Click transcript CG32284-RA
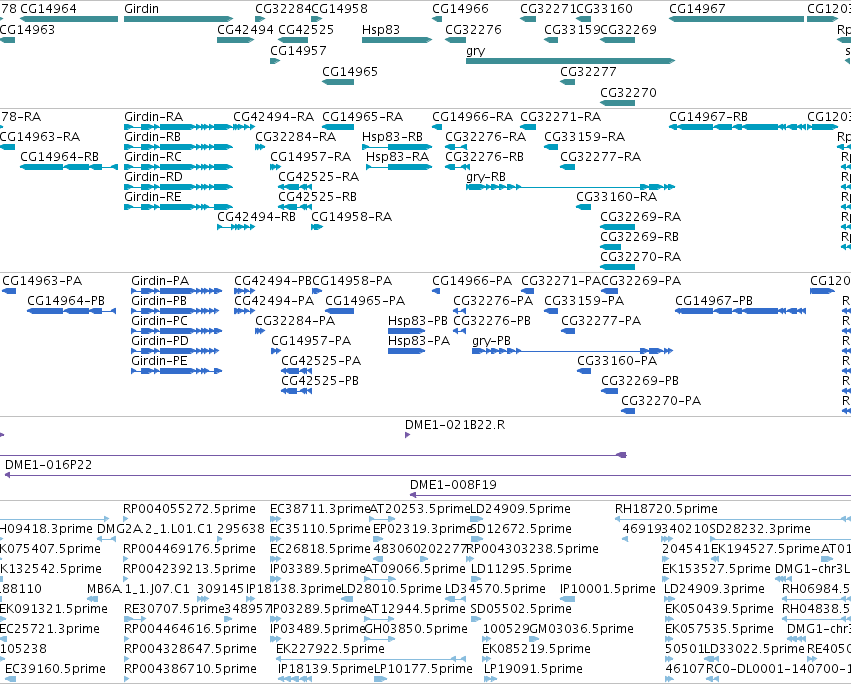Viewport: 851px width, 684px height. (x=296, y=137)
